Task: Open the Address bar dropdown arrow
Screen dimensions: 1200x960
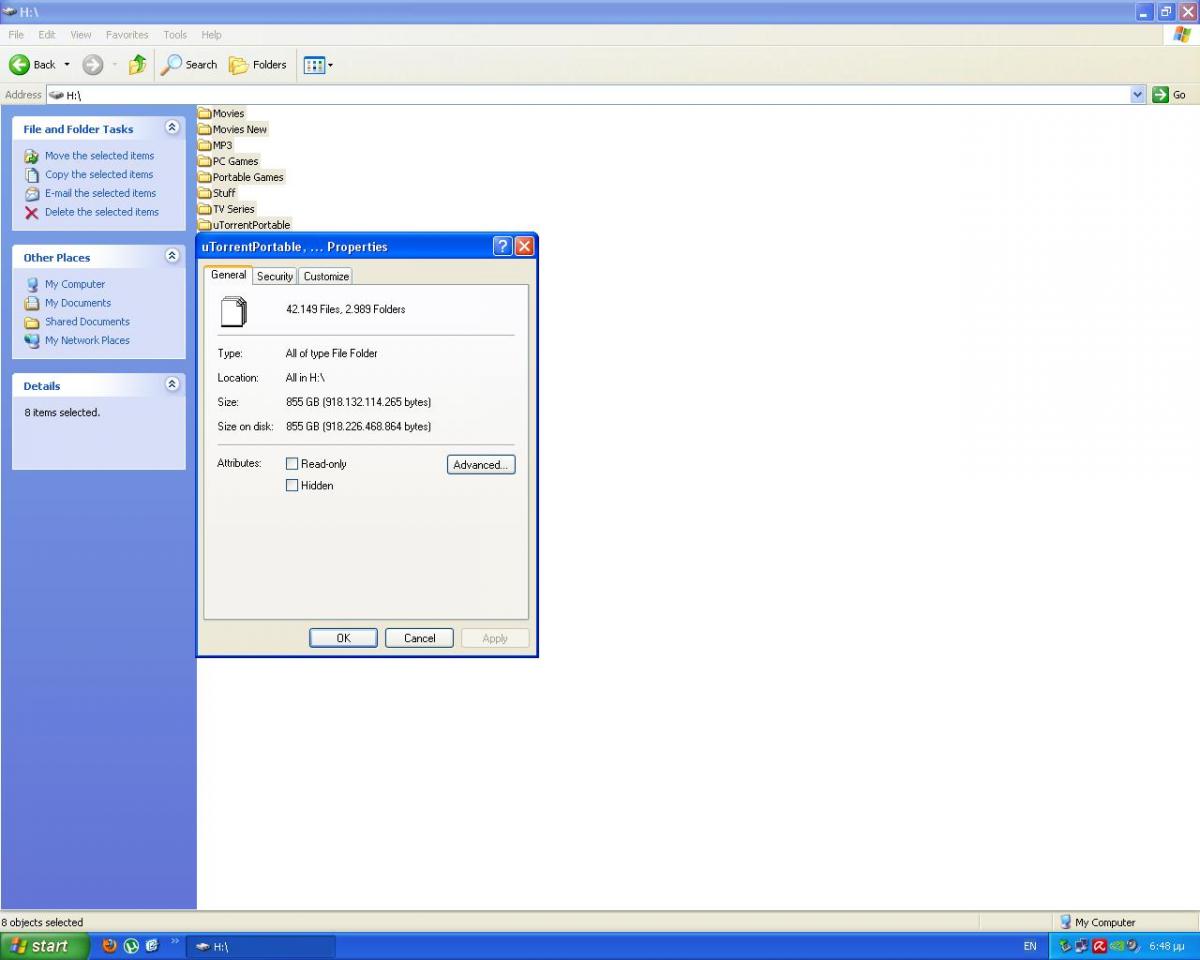Action: 1138,95
